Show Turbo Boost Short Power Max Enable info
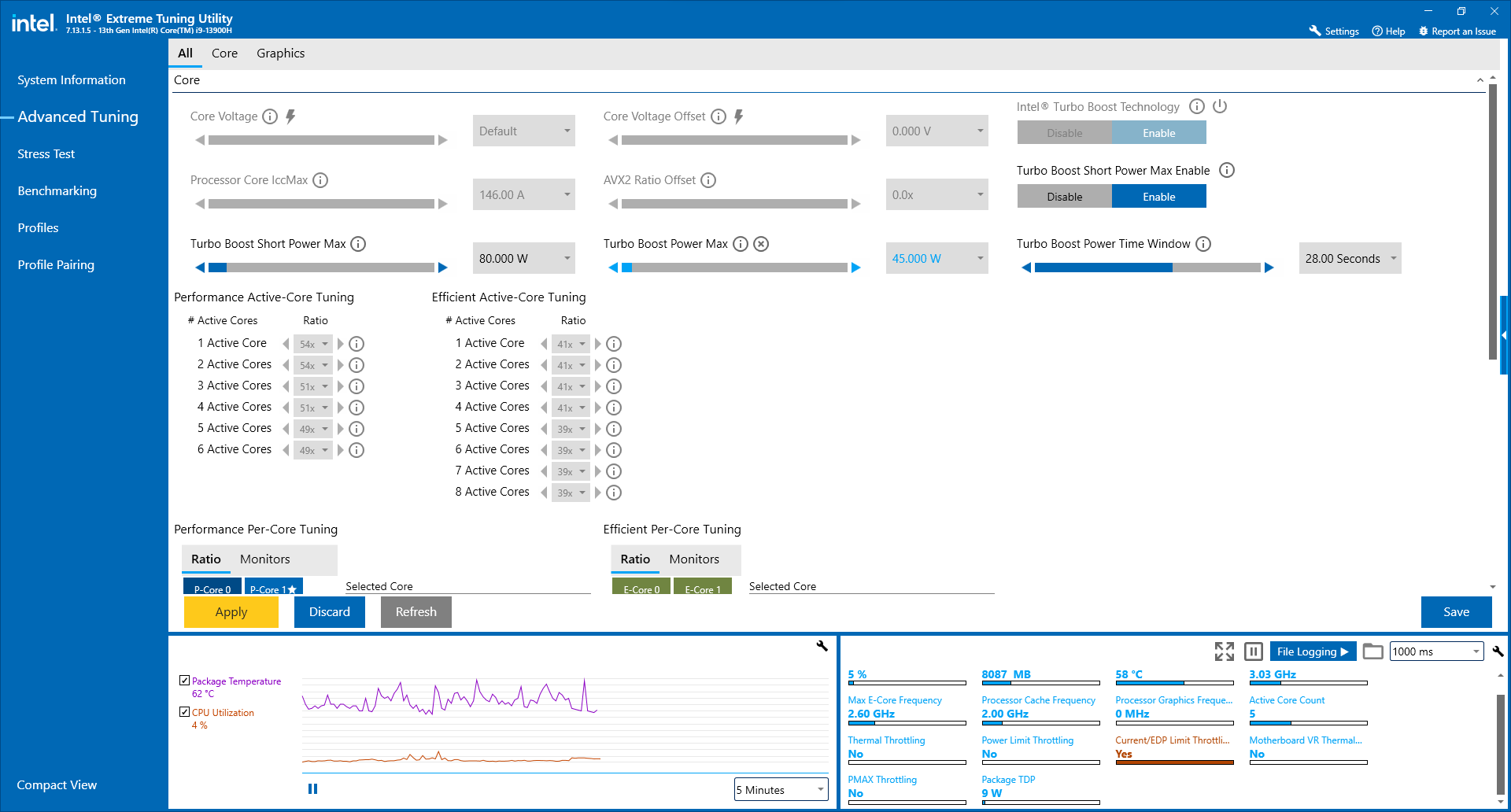Viewport: 1511px width, 812px height. [1227, 170]
